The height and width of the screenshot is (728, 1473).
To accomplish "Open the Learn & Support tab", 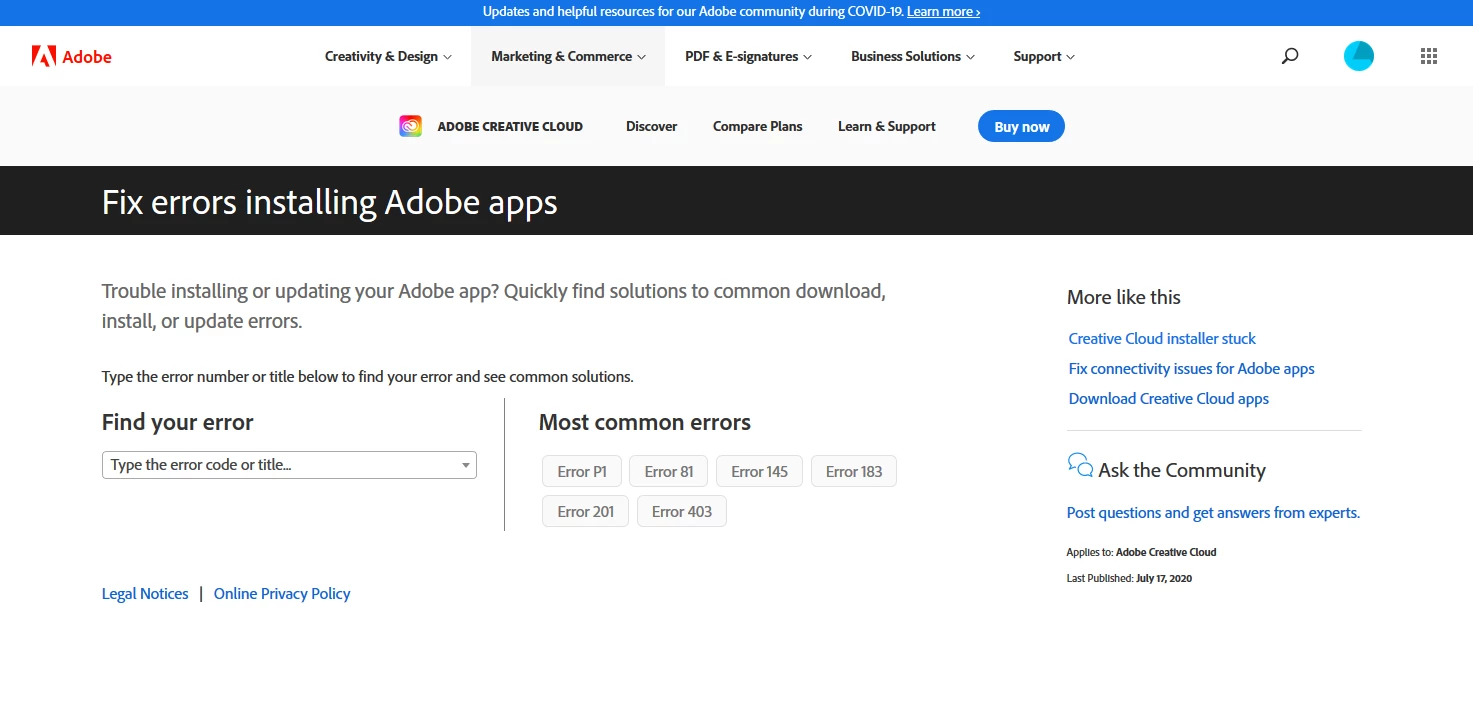I will 887,127.
